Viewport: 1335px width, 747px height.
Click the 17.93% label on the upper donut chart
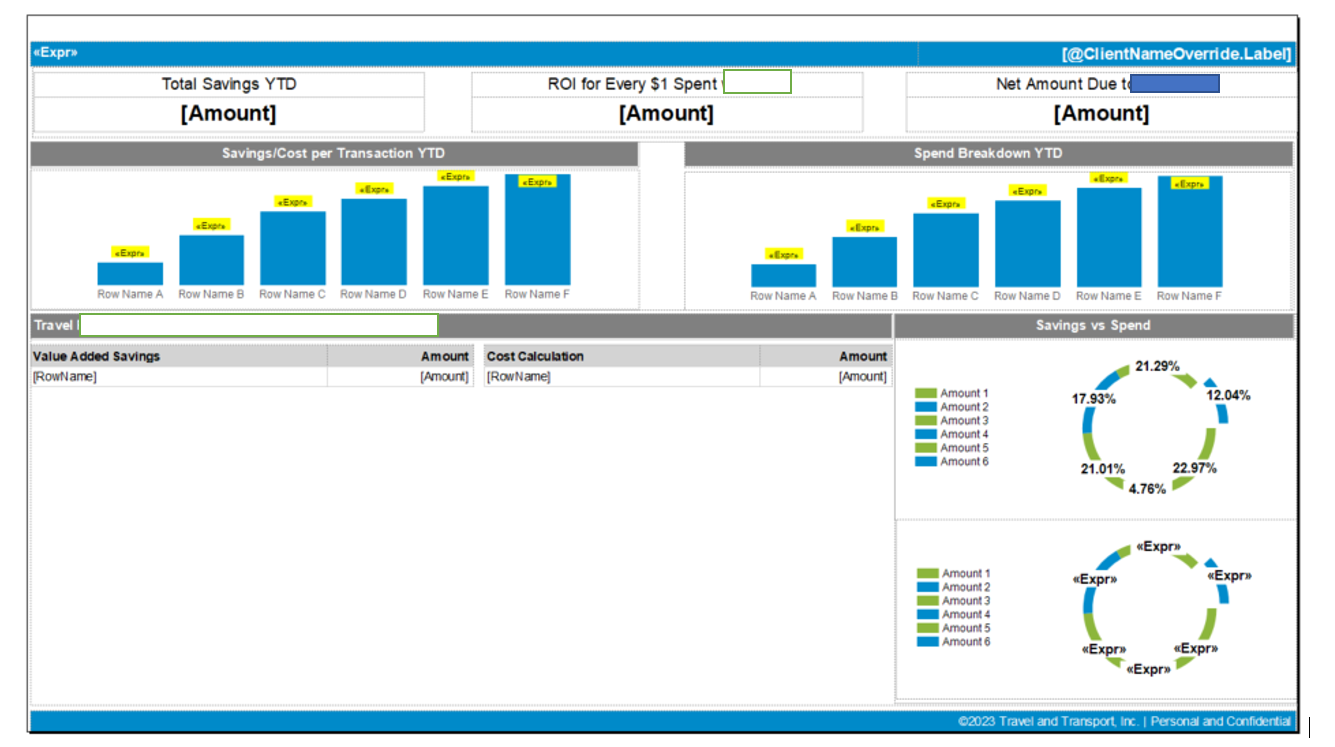[1094, 399]
